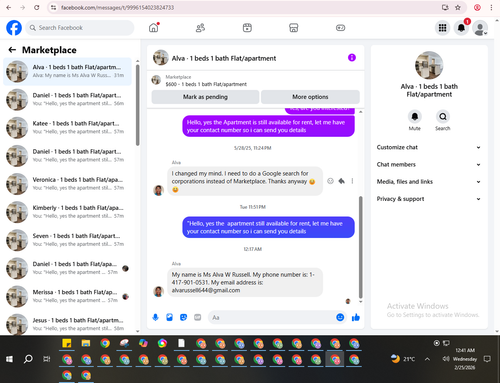Open Sticky Notes from taskbar
Image resolution: width=500 pixels, height=383 pixels.
pyautogui.click(x=67, y=343)
